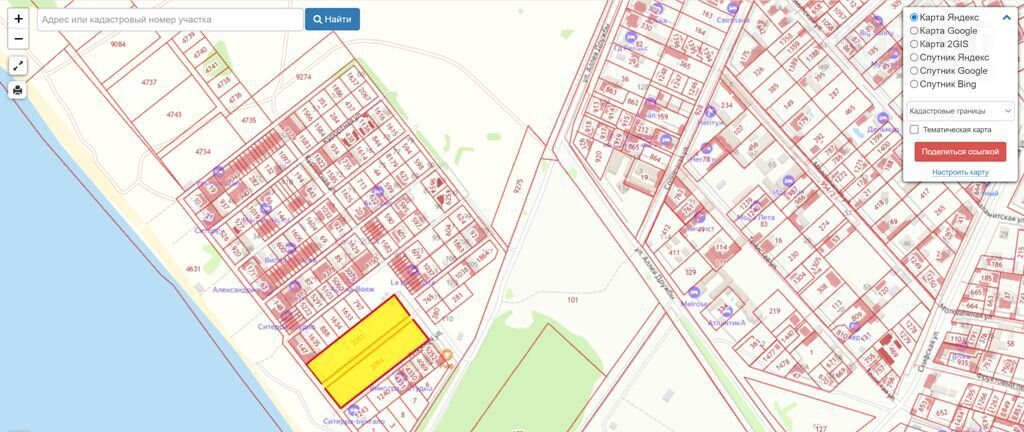Print the map using printer icon

pos(18,90)
